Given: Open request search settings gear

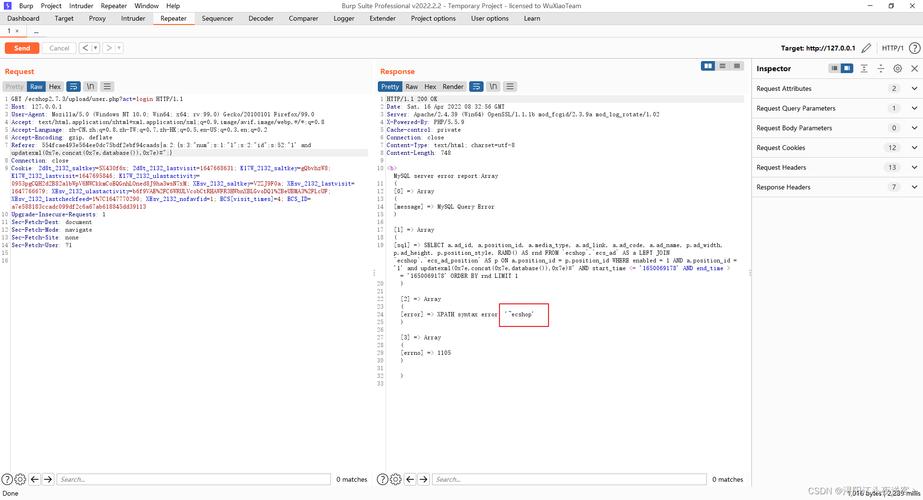Looking at the screenshot, I should click(20, 479).
